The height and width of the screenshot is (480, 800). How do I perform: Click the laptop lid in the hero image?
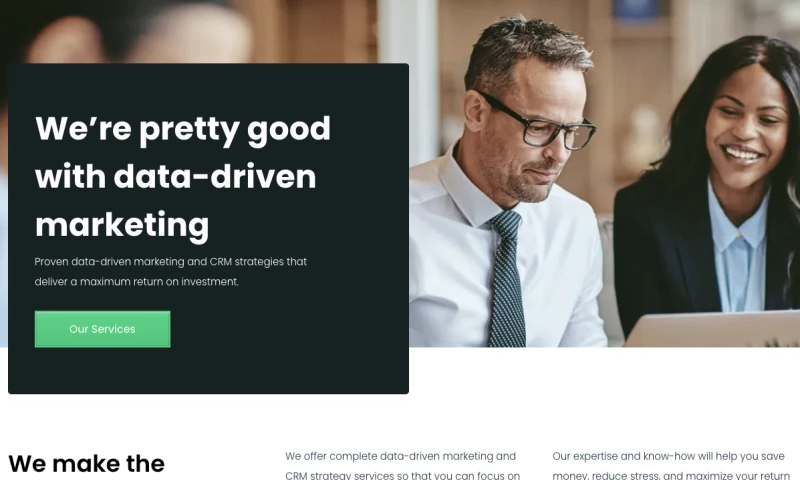[x=712, y=329]
